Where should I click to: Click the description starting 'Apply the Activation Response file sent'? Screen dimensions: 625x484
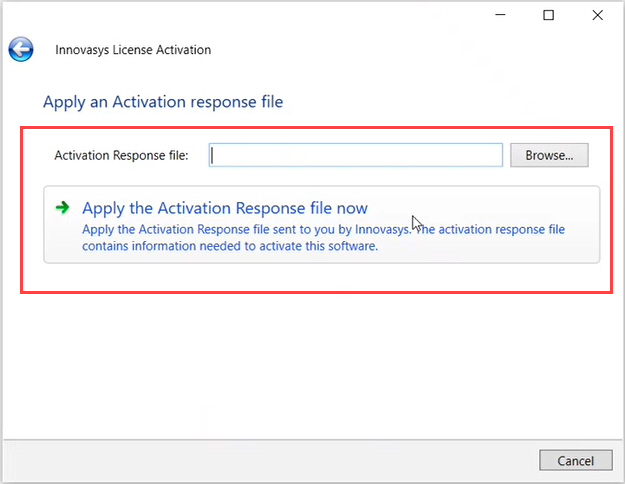[x=323, y=229]
